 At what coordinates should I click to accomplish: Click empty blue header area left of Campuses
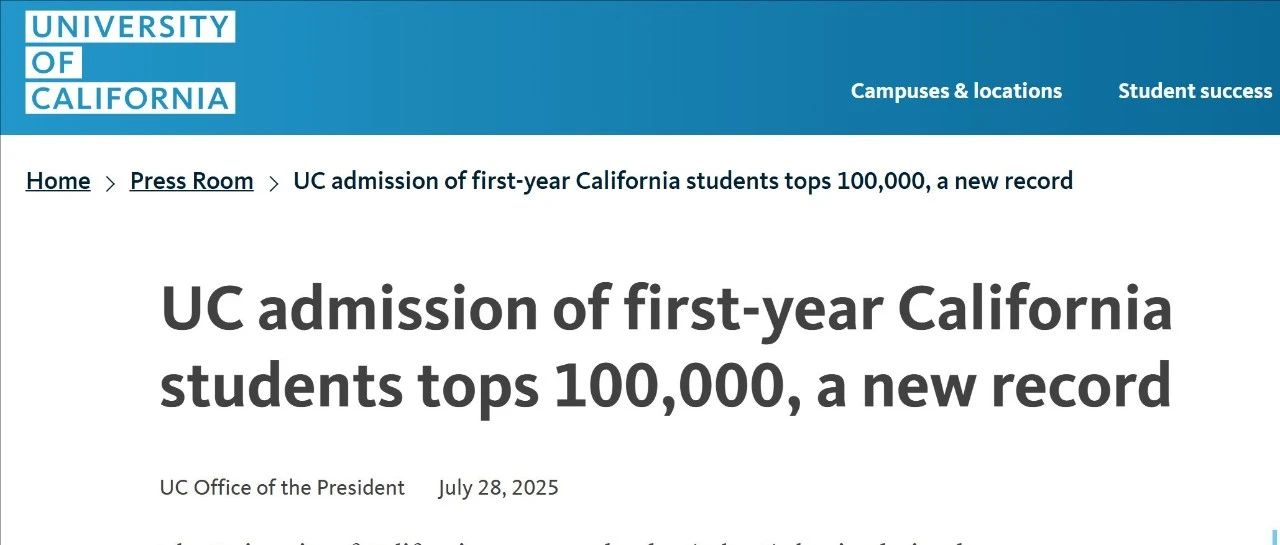(540, 67)
